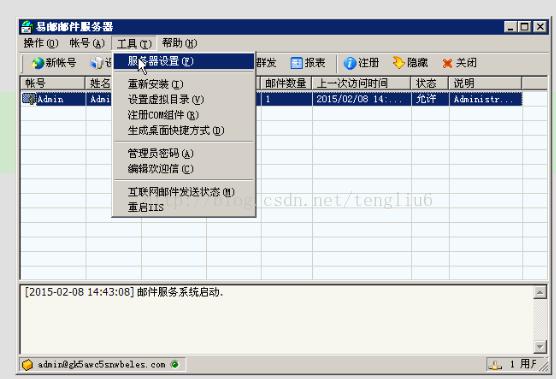The width and height of the screenshot is (556, 379).
Task: Click the mail count cell showing 1
Action: click(x=287, y=99)
